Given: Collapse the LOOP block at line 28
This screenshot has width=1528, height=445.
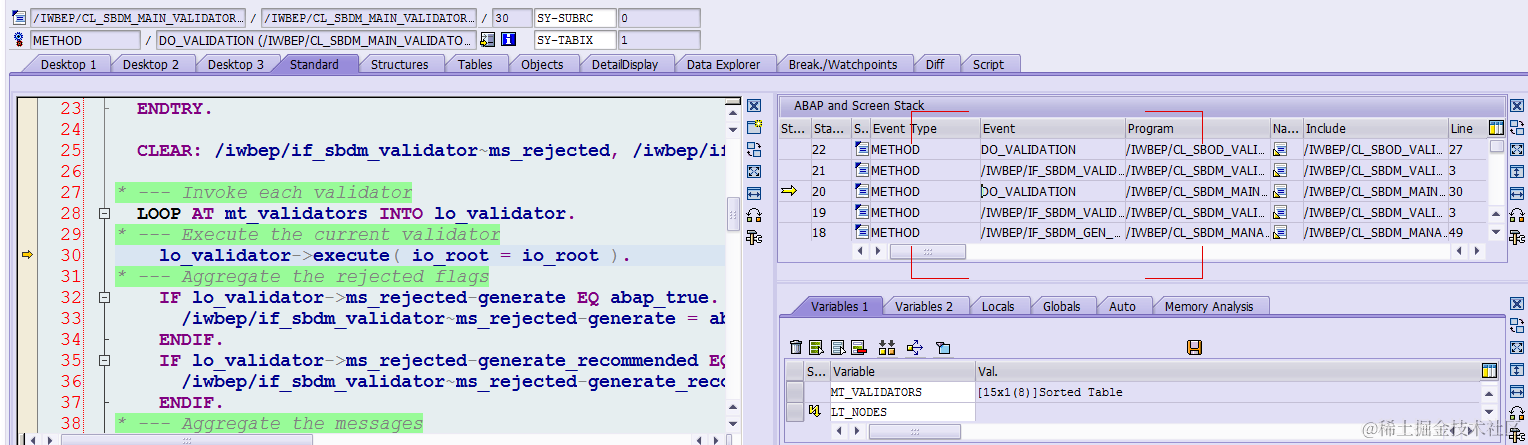Looking at the screenshot, I should [x=103, y=214].
